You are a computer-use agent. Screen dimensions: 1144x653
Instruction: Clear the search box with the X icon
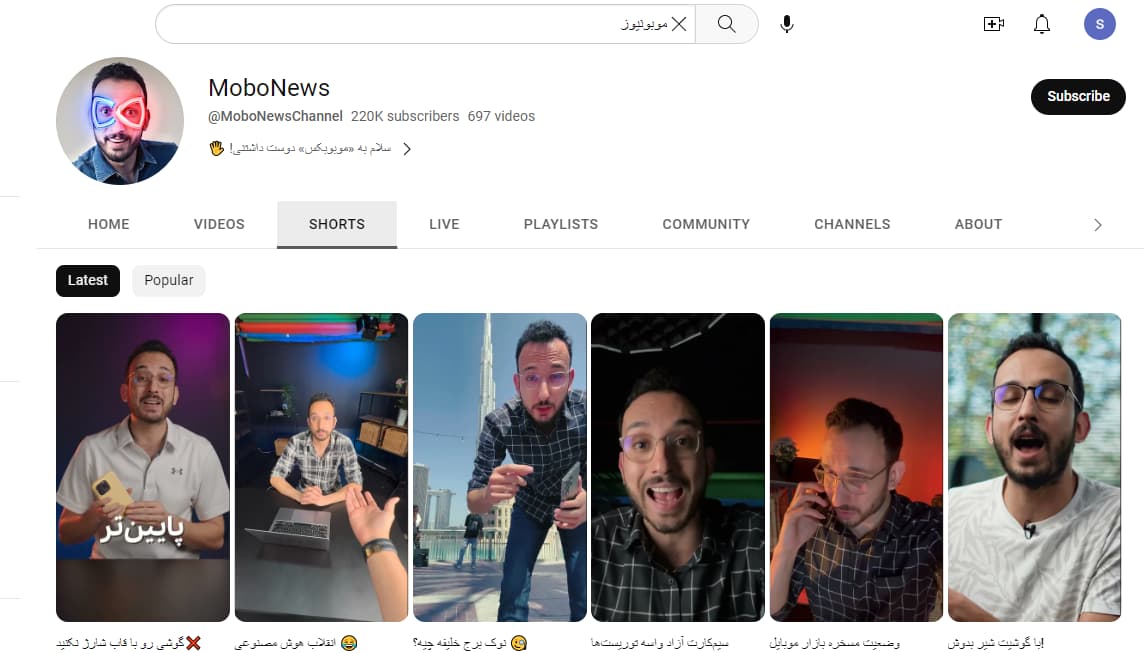coord(679,24)
